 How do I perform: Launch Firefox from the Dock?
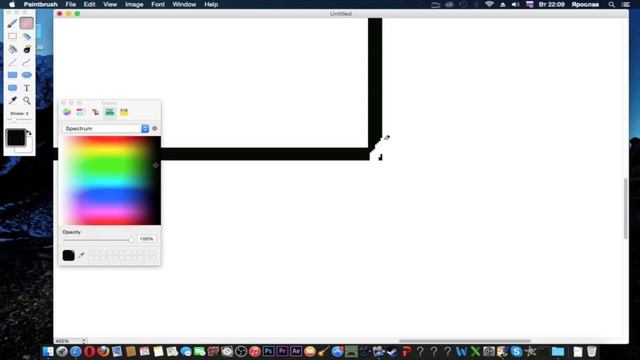click(x=103, y=351)
